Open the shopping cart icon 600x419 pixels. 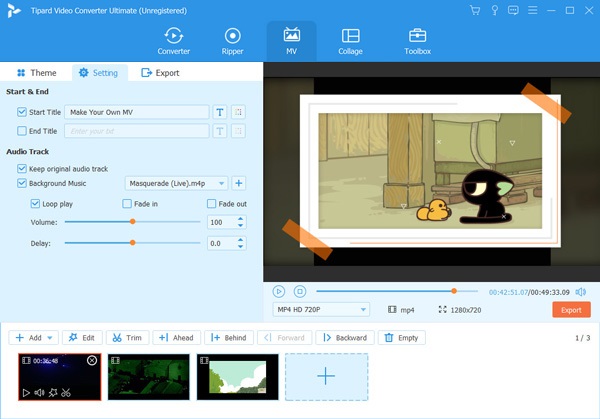click(475, 10)
